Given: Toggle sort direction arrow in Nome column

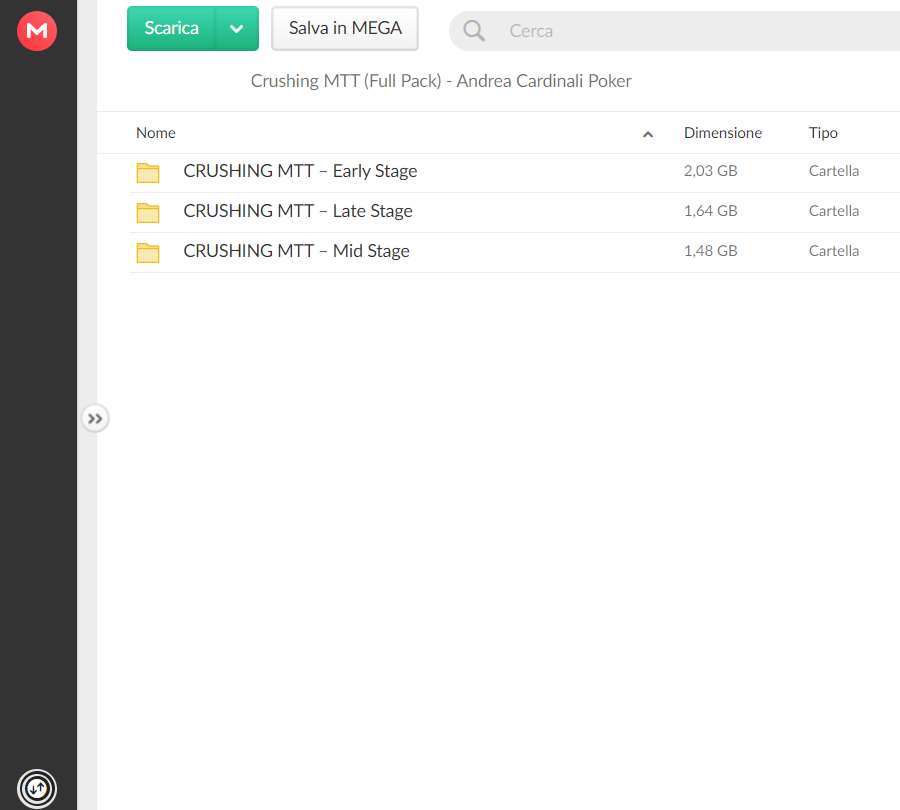Looking at the screenshot, I should coord(648,134).
